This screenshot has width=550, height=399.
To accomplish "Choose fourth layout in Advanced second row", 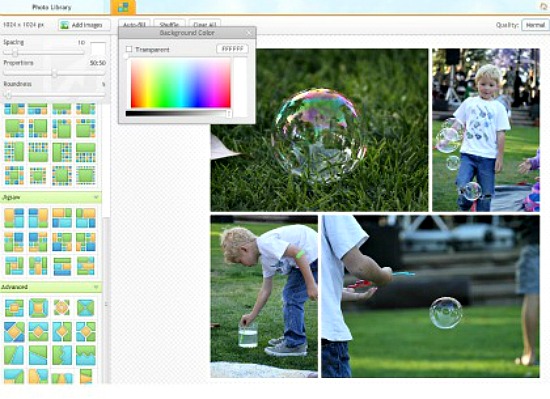I will click(x=86, y=332).
